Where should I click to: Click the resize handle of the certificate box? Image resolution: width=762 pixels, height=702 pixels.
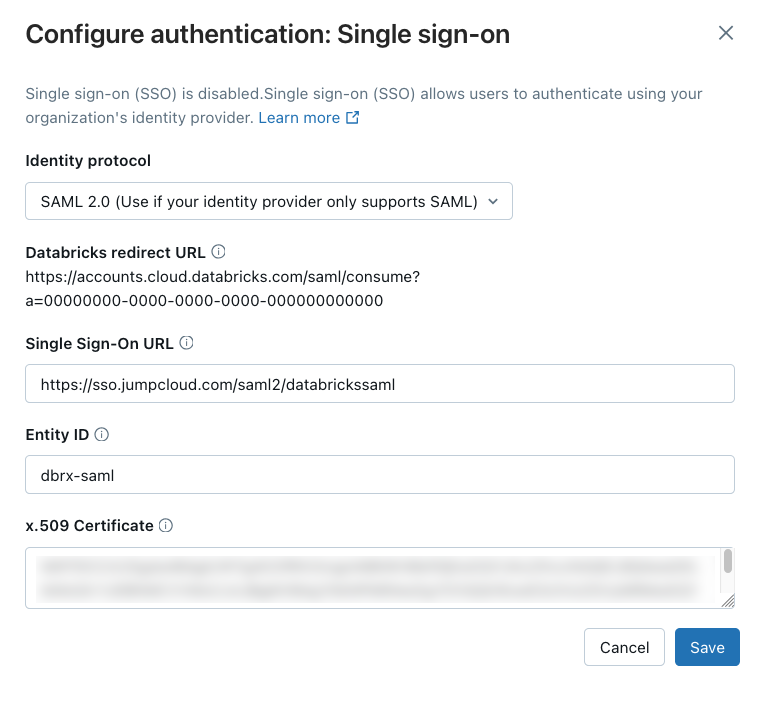[728, 600]
